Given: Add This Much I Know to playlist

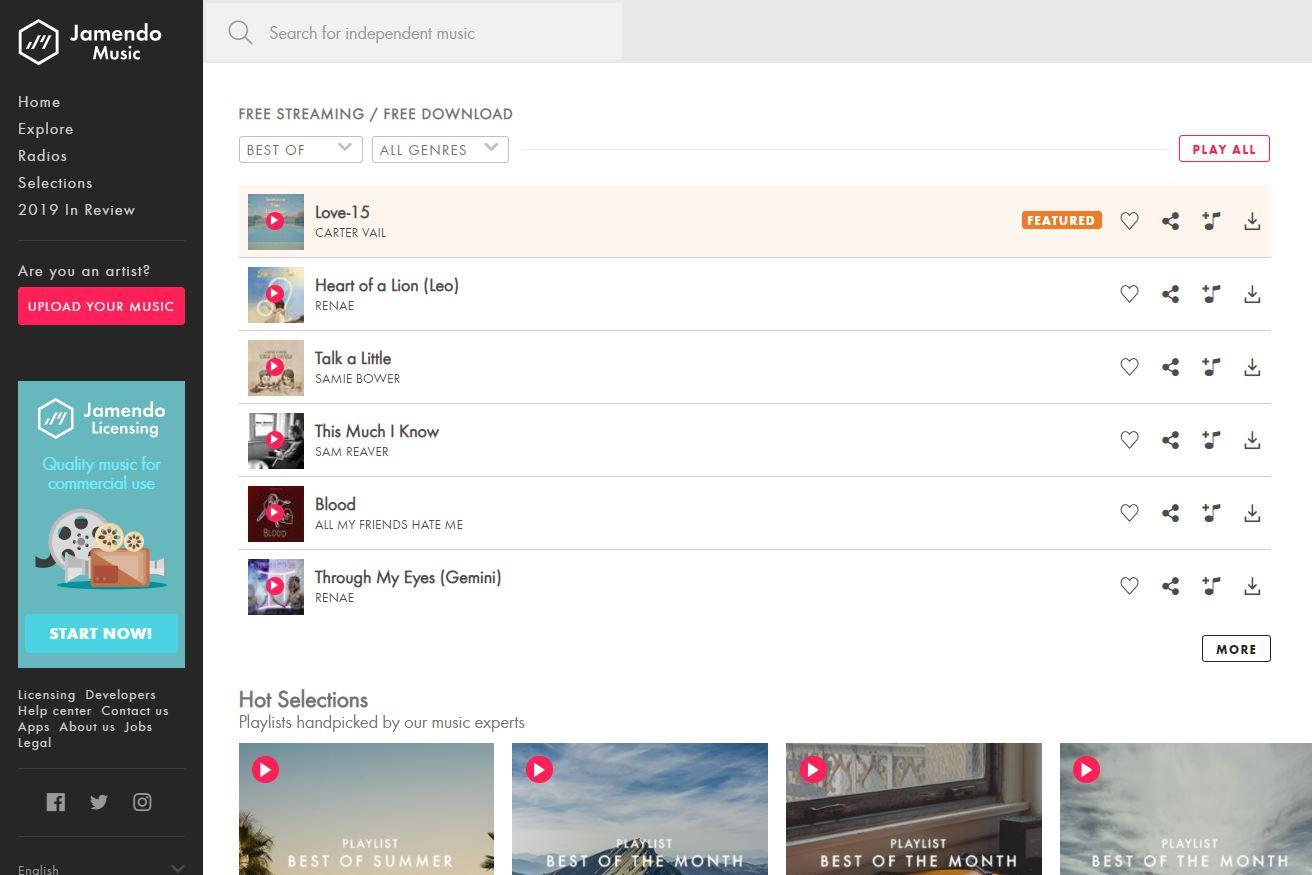Looking at the screenshot, I should pos(1211,440).
